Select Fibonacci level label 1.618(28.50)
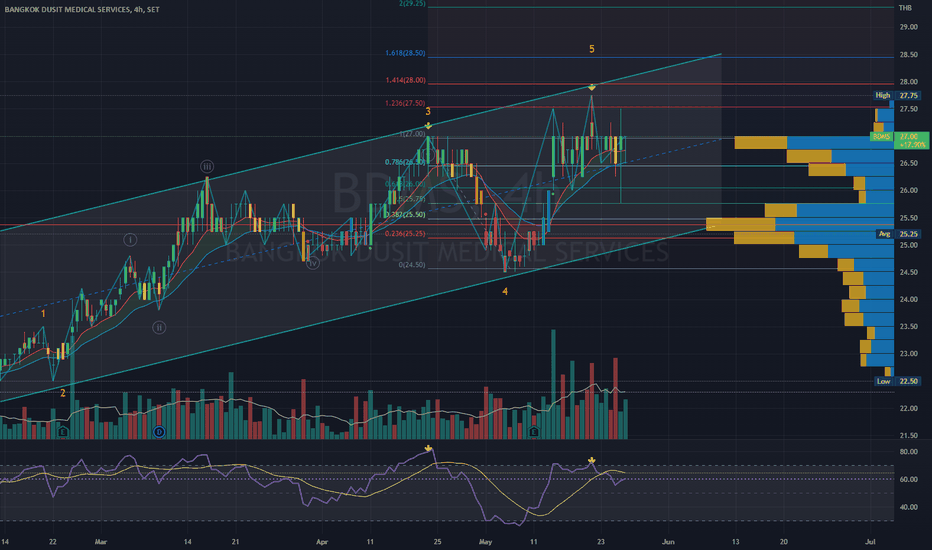The height and width of the screenshot is (550, 932). [405, 53]
